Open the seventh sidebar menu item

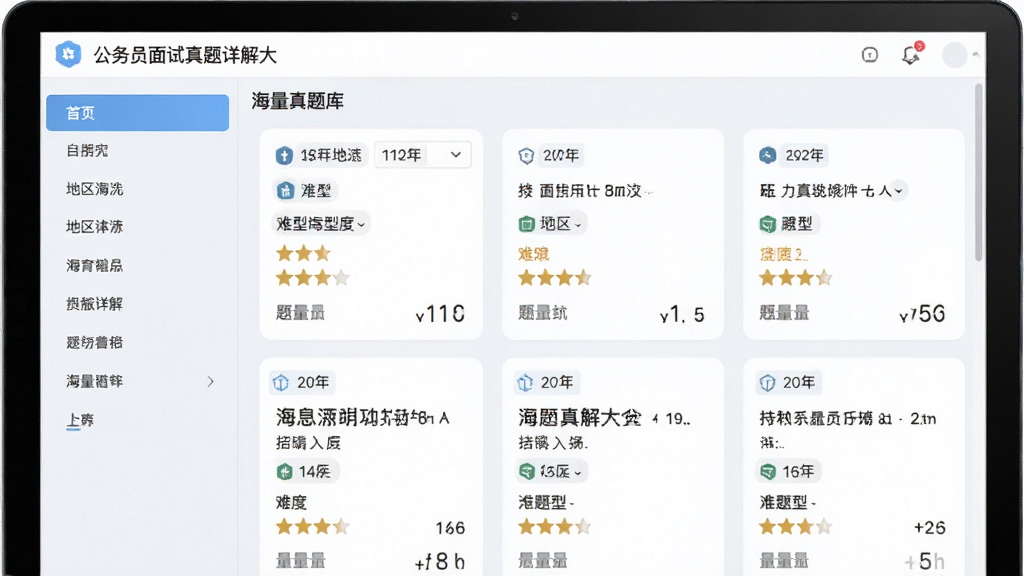pos(95,342)
